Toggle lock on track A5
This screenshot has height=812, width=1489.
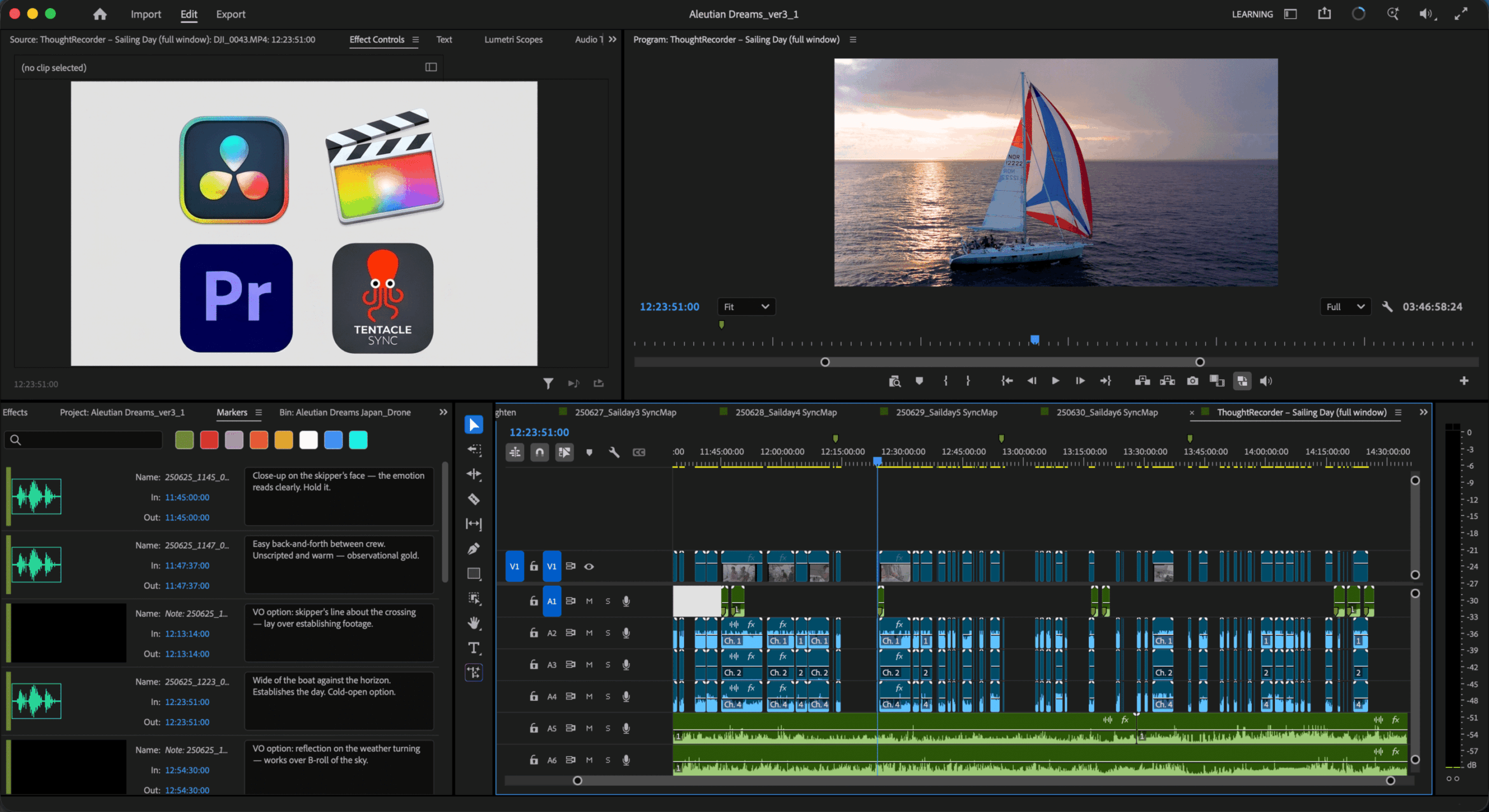tap(533, 728)
